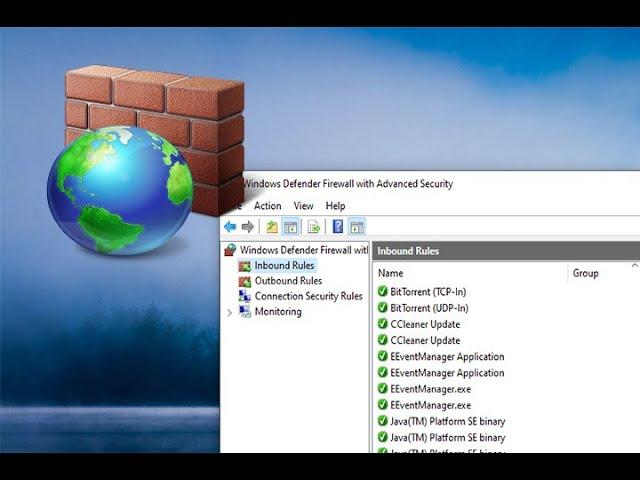Click green check icon of second Java(TM) Platform rule
Screen dimensions: 640x480
click(x=382, y=437)
